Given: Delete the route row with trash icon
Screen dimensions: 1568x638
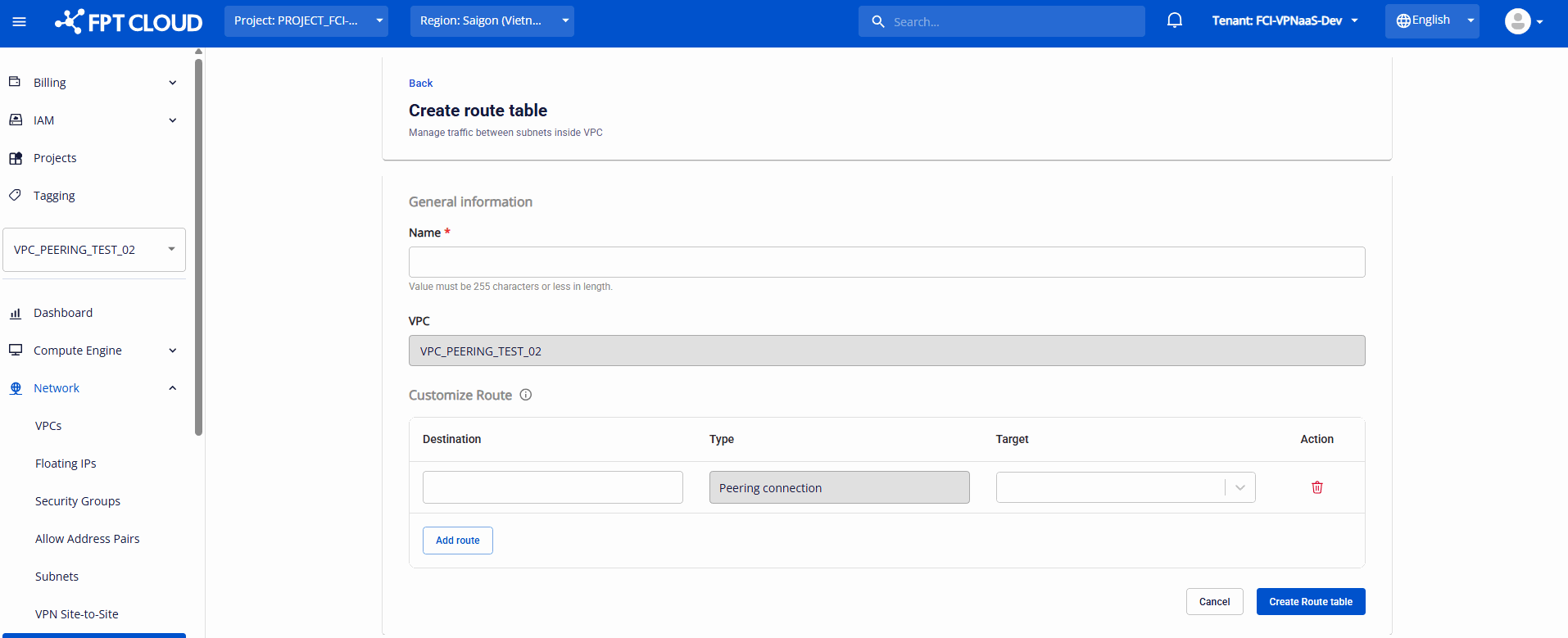Looking at the screenshot, I should click(x=1317, y=487).
